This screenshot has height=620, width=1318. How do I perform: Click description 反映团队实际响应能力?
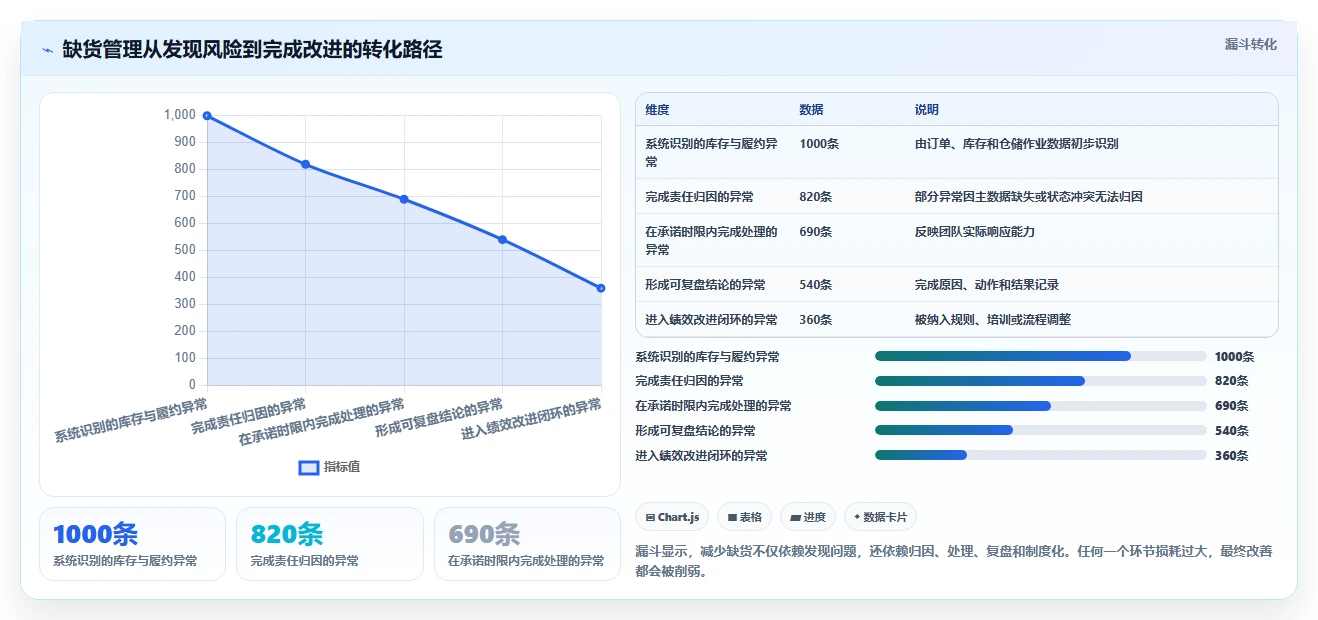coord(974,232)
